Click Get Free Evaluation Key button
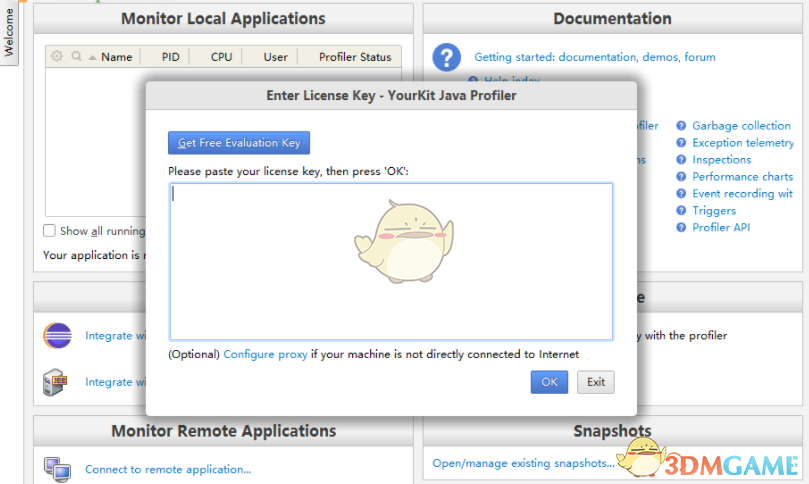The height and width of the screenshot is (484, 809). pyautogui.click(x=239, y=143)
